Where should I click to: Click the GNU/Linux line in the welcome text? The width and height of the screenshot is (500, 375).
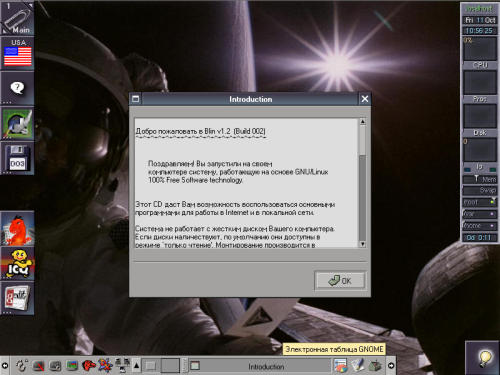[238, 172]
